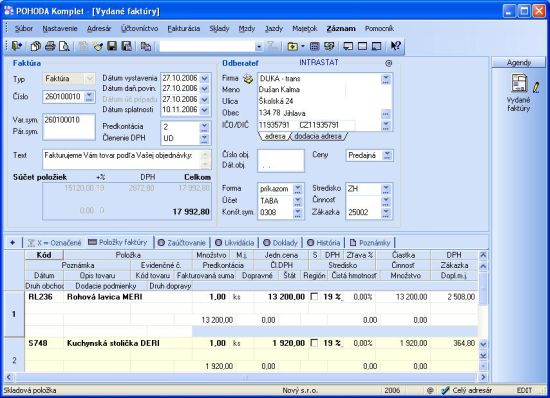Open the Stredisko ZH list
The height and width of the screenshot is (398, 550).
[386, 189]
